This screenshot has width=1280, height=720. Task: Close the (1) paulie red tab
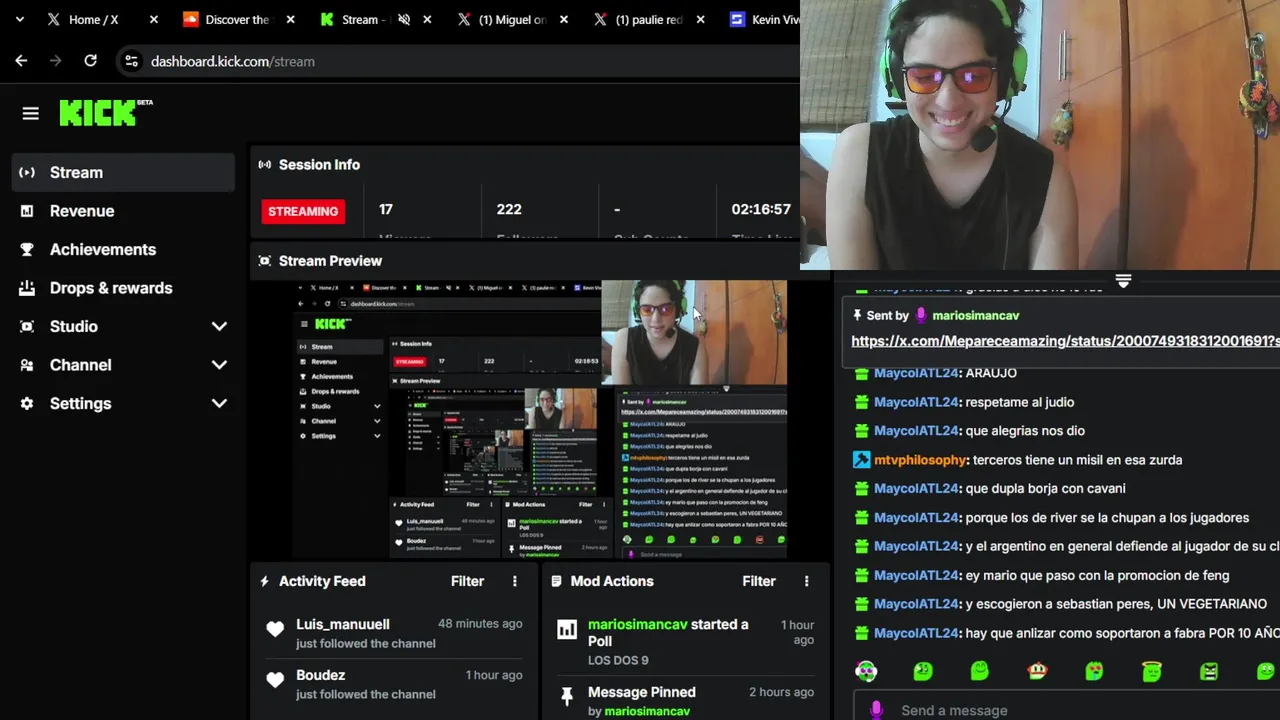[700, 19]
